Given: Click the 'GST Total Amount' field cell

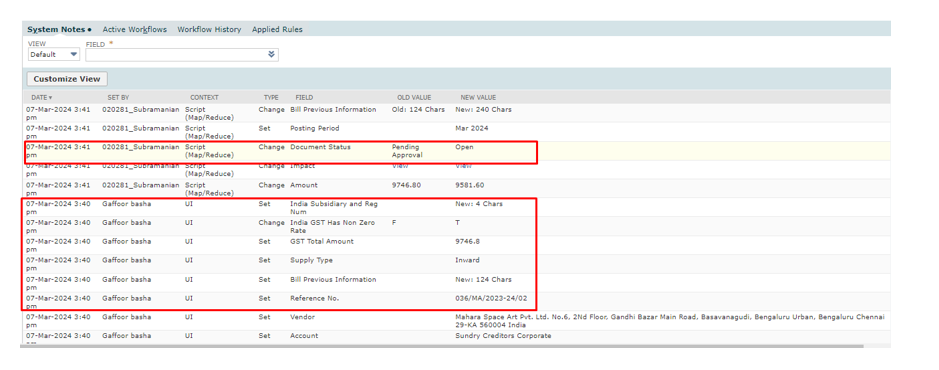Looking at the screenshot, I should point(322,241).
